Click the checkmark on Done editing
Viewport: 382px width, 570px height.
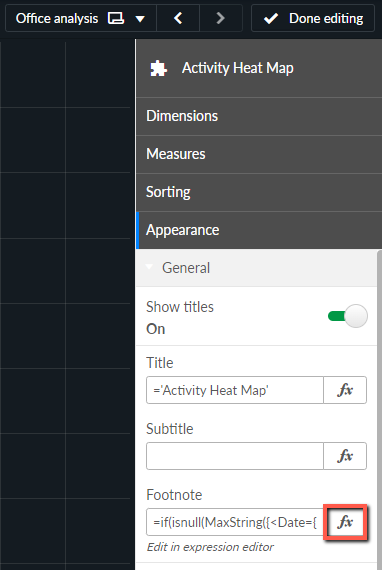coord(271,18)
